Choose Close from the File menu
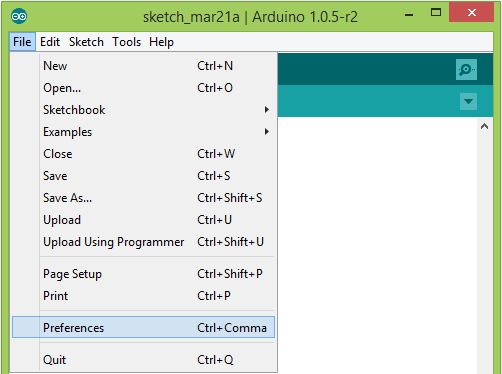Screen dimensions: 502x374 click(143, 154)
